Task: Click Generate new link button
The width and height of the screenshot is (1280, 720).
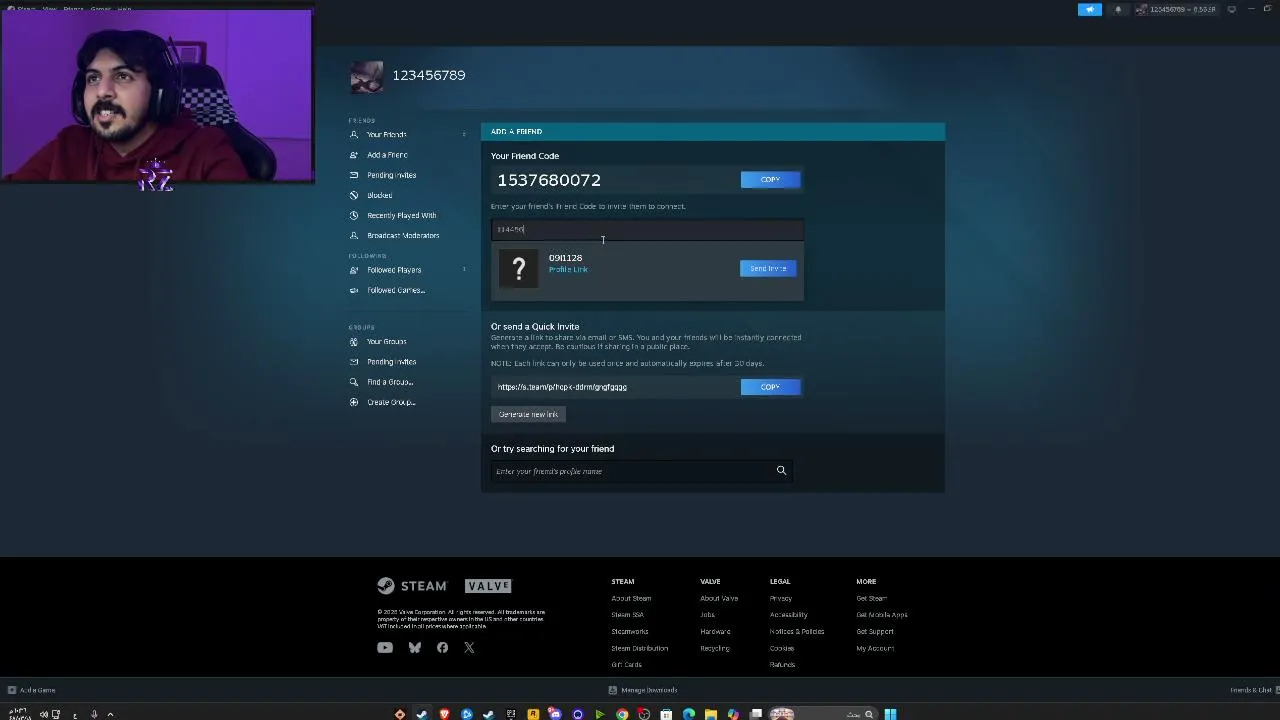Action: pos(528,414)
